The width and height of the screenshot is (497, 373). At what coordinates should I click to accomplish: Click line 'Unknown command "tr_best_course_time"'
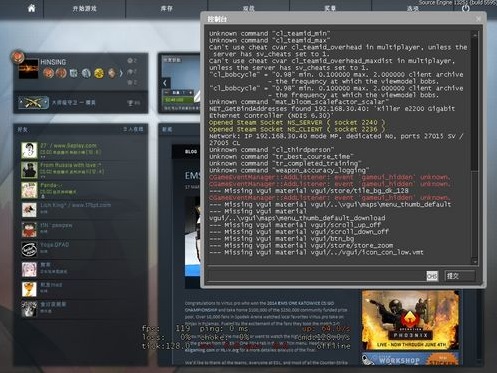pyautogui.click(x=281, y=157)
